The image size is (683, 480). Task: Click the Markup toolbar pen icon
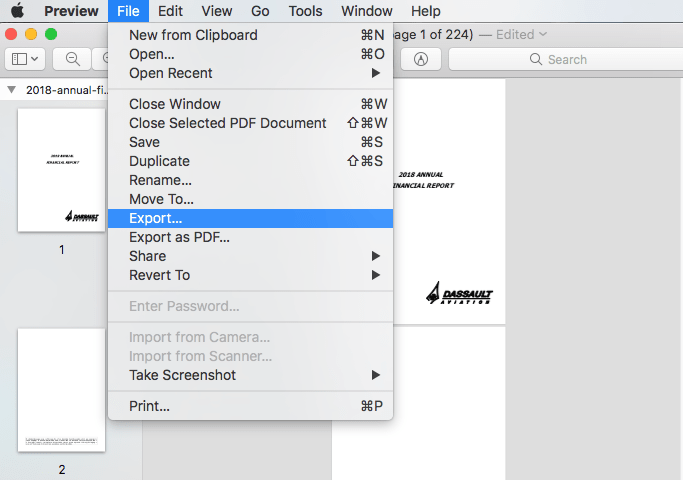click(420, 59)
